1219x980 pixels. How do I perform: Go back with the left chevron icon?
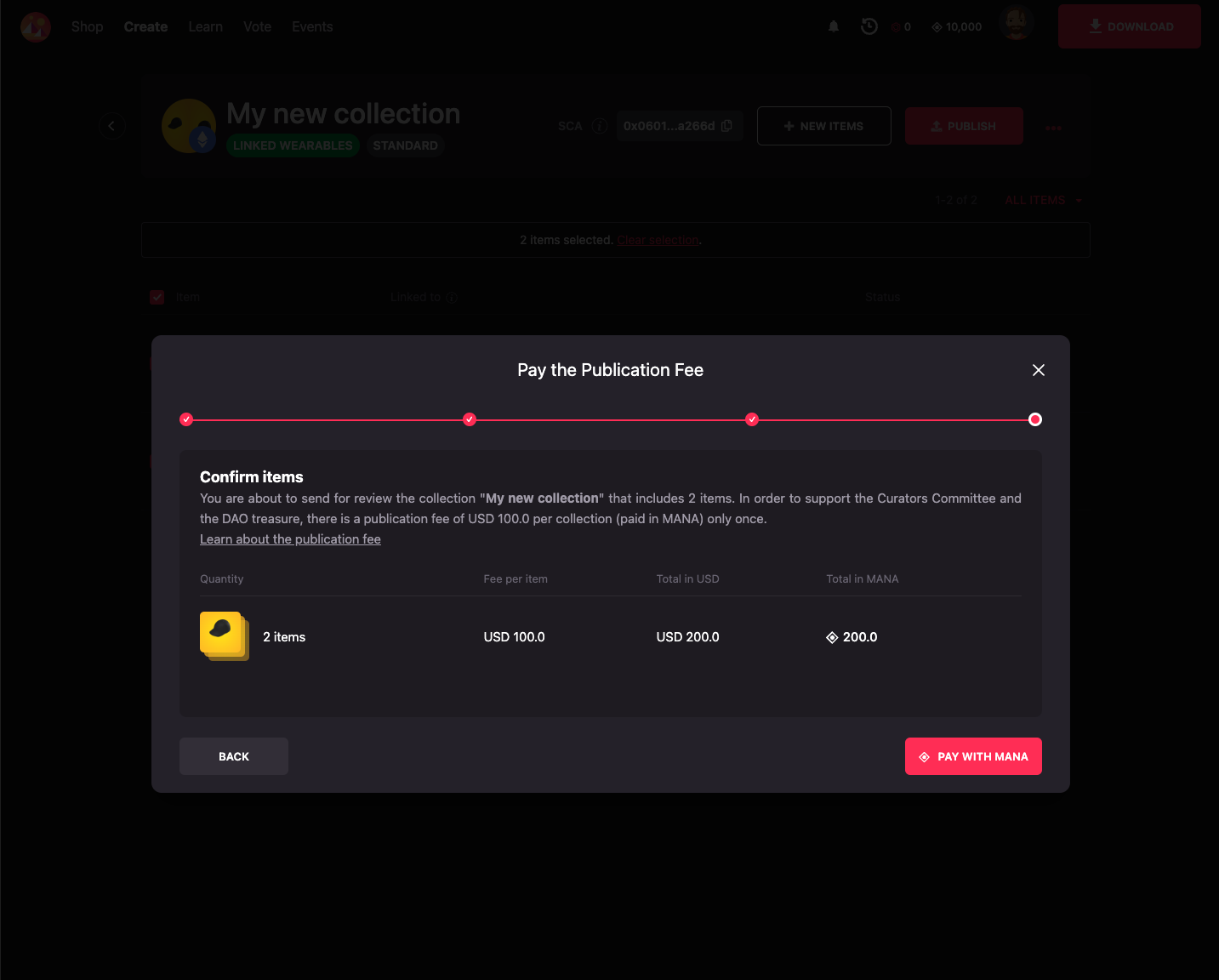point(111,126)
